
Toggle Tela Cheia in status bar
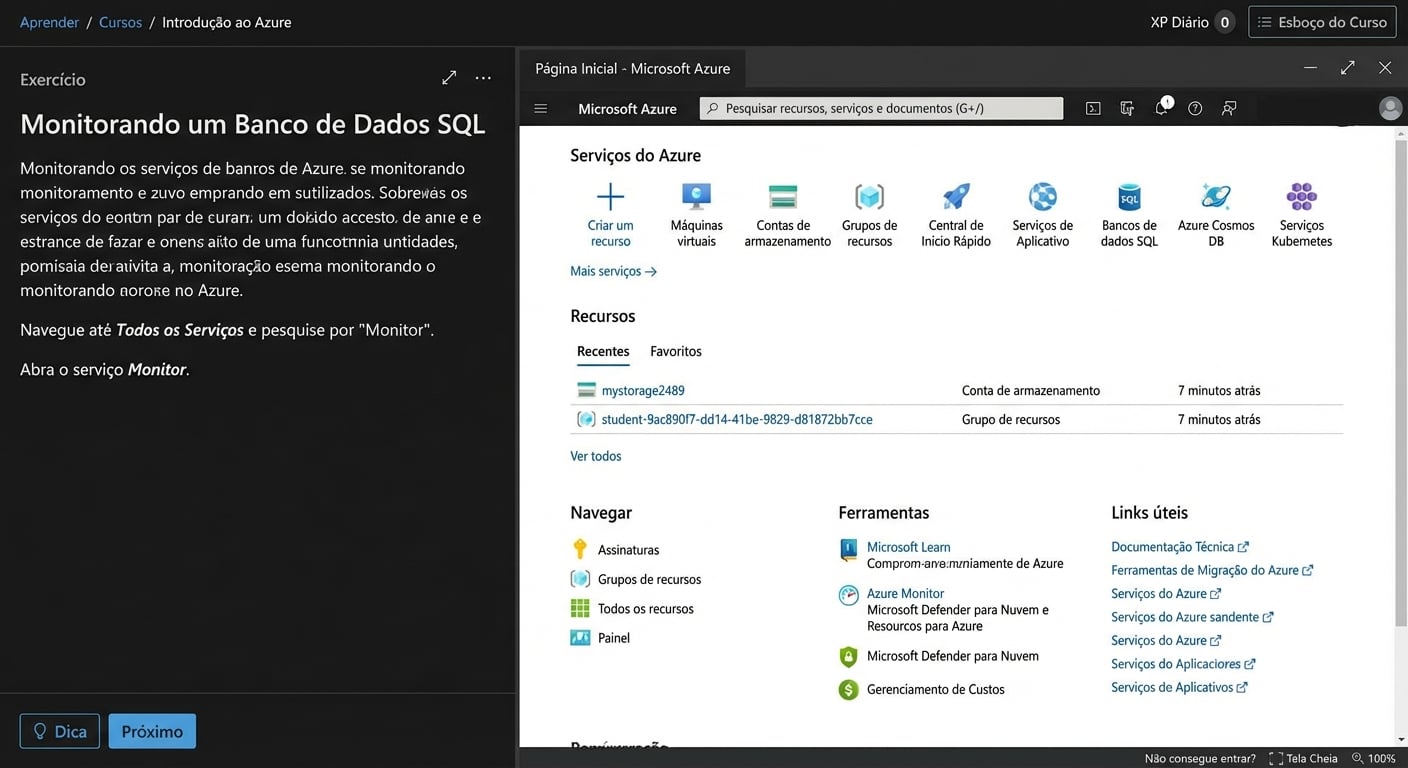click(x=1303, y=758)
